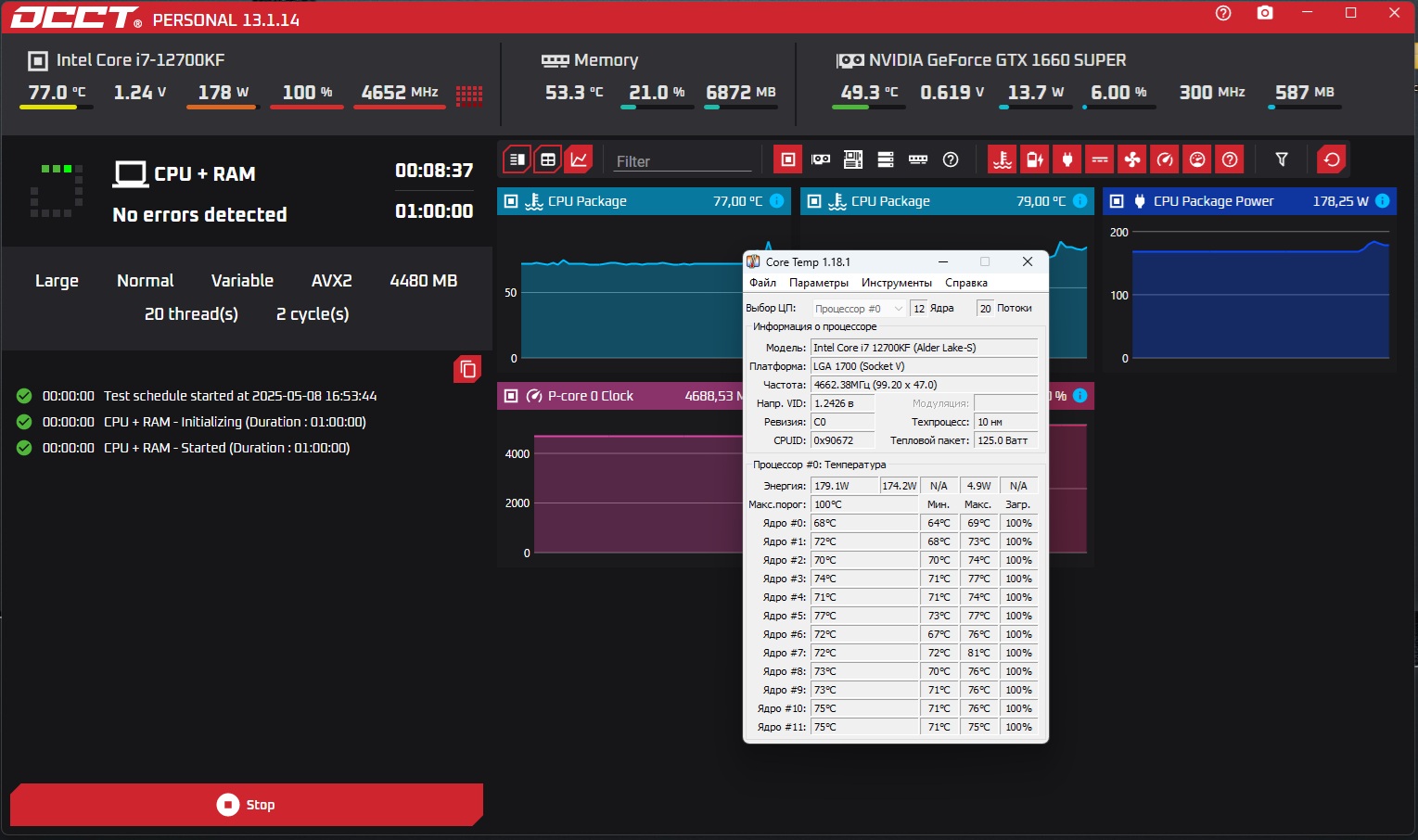This screenshot has width=1418, height=840.
Task: Select the 'CPU + RAM - Initializing' log entry
Action: (235, 422)
